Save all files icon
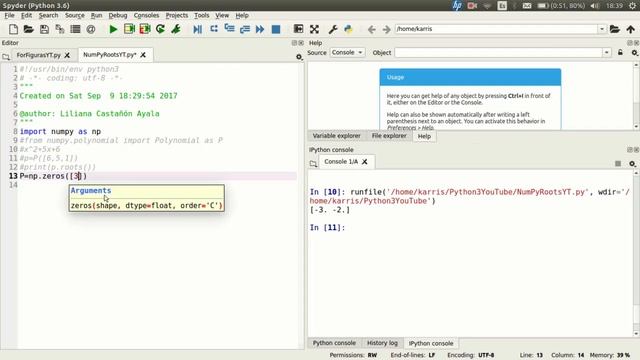The width and height of the screenshot is (640, 360). (60, 29)
